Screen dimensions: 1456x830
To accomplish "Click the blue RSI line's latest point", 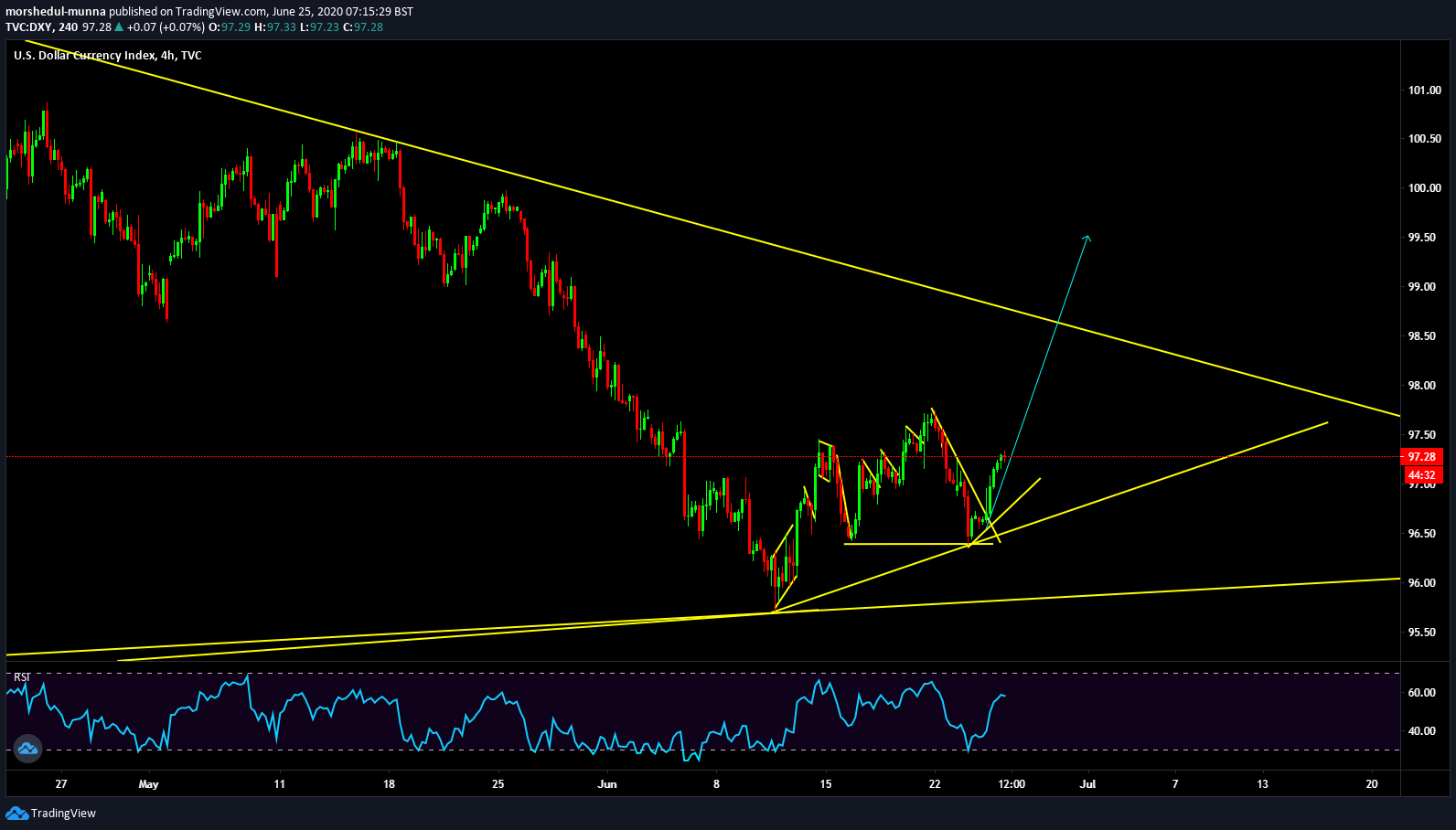I will [1004, 697].
